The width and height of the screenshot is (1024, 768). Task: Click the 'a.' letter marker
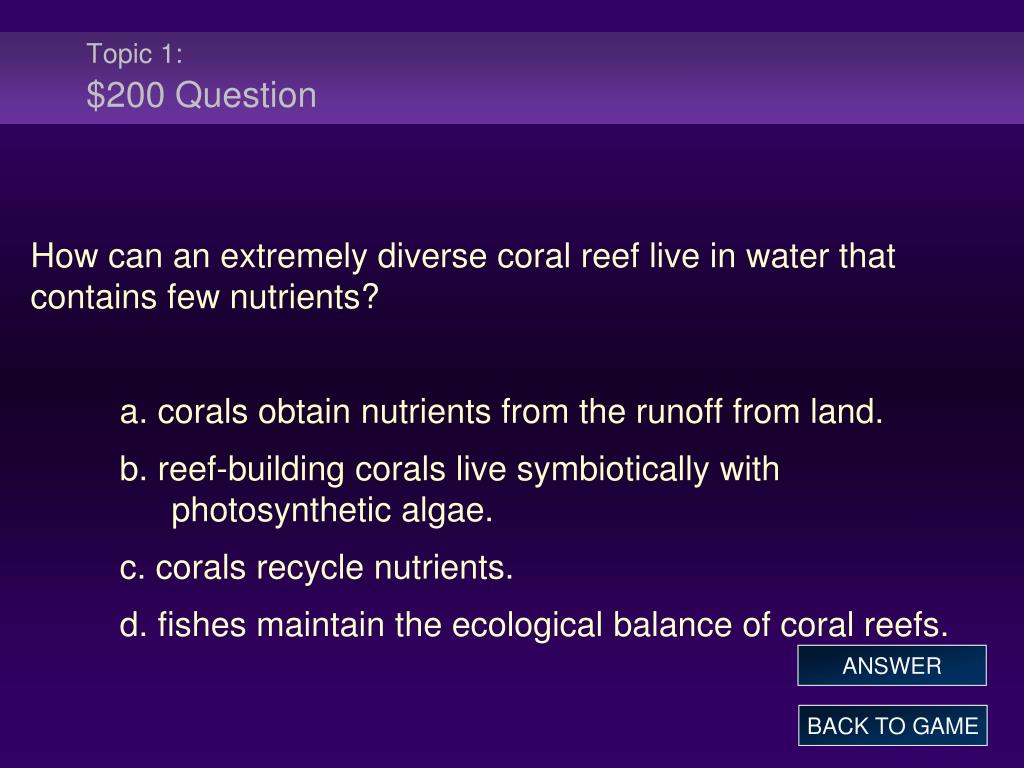(x=133, y=413)
